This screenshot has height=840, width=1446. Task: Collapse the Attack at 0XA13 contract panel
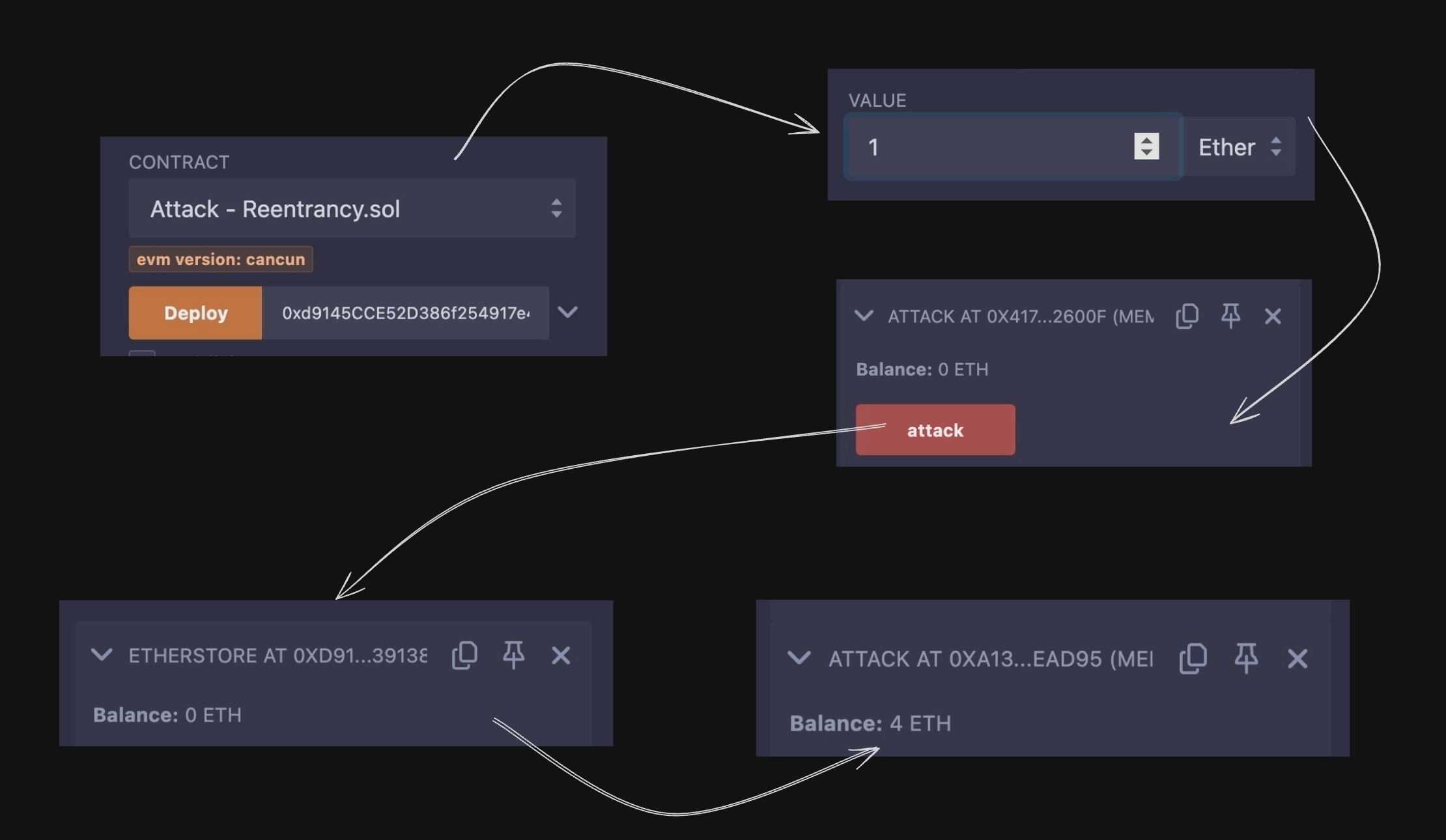pyautogui.click(x=799, y=658)
